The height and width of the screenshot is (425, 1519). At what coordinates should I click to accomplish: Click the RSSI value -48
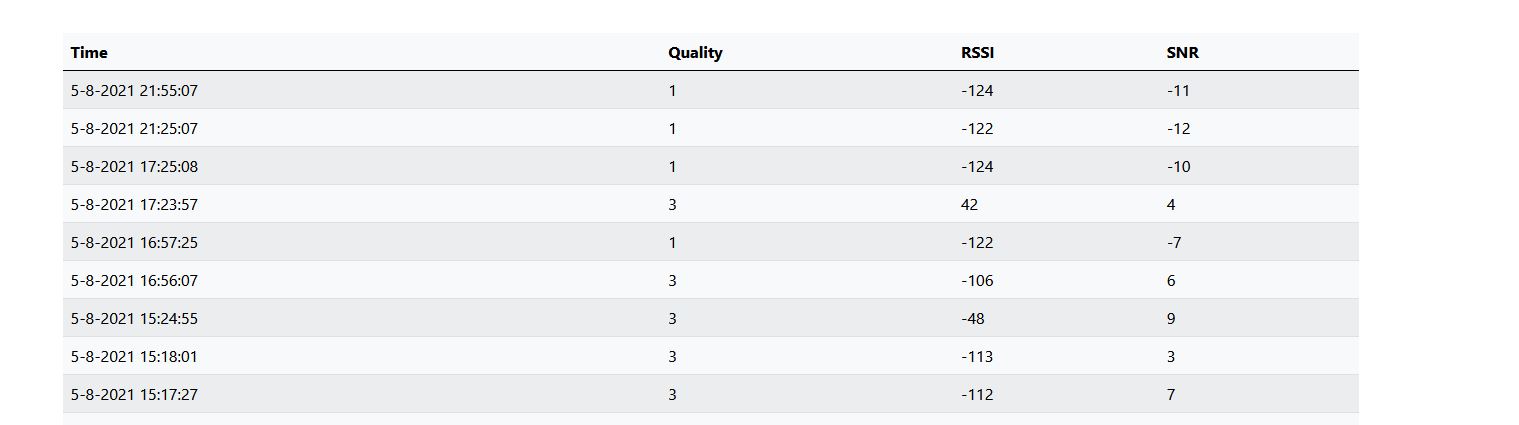pos(973,319)
